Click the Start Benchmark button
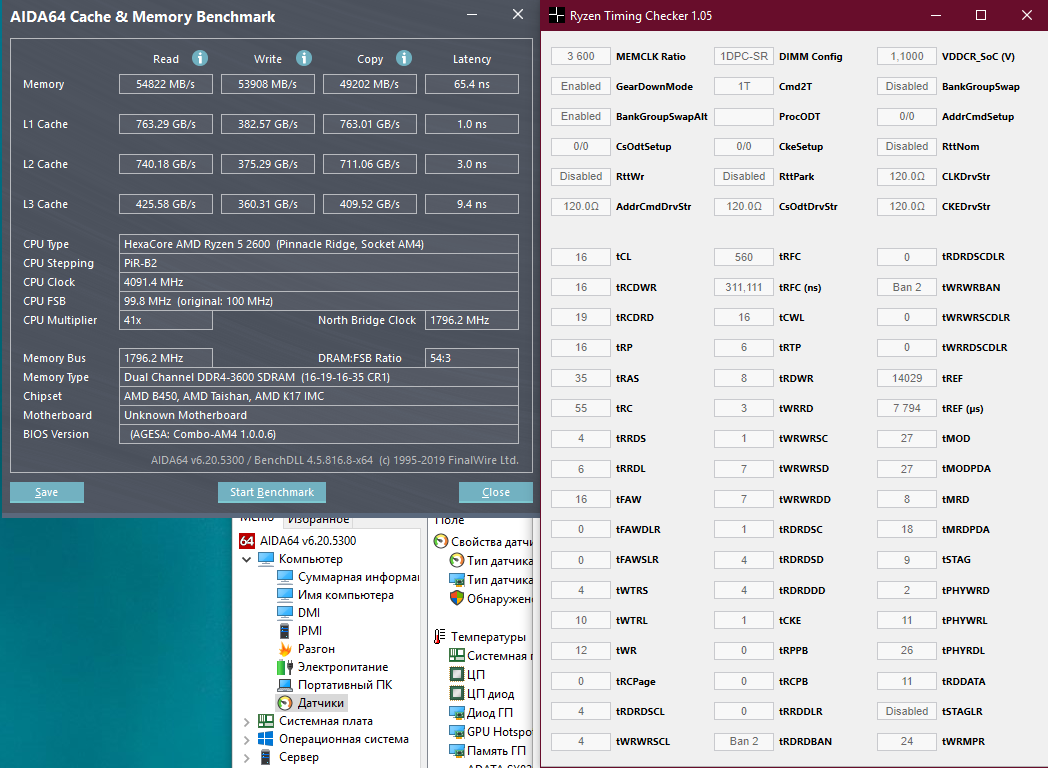This screenshot has height=768, width=1048. [x=272, y=492]
